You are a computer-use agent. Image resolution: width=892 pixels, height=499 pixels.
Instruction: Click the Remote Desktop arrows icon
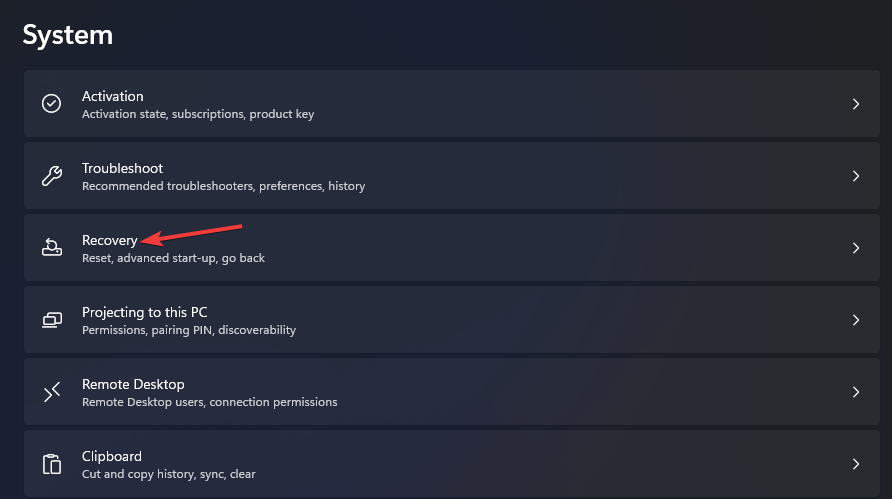52,392
